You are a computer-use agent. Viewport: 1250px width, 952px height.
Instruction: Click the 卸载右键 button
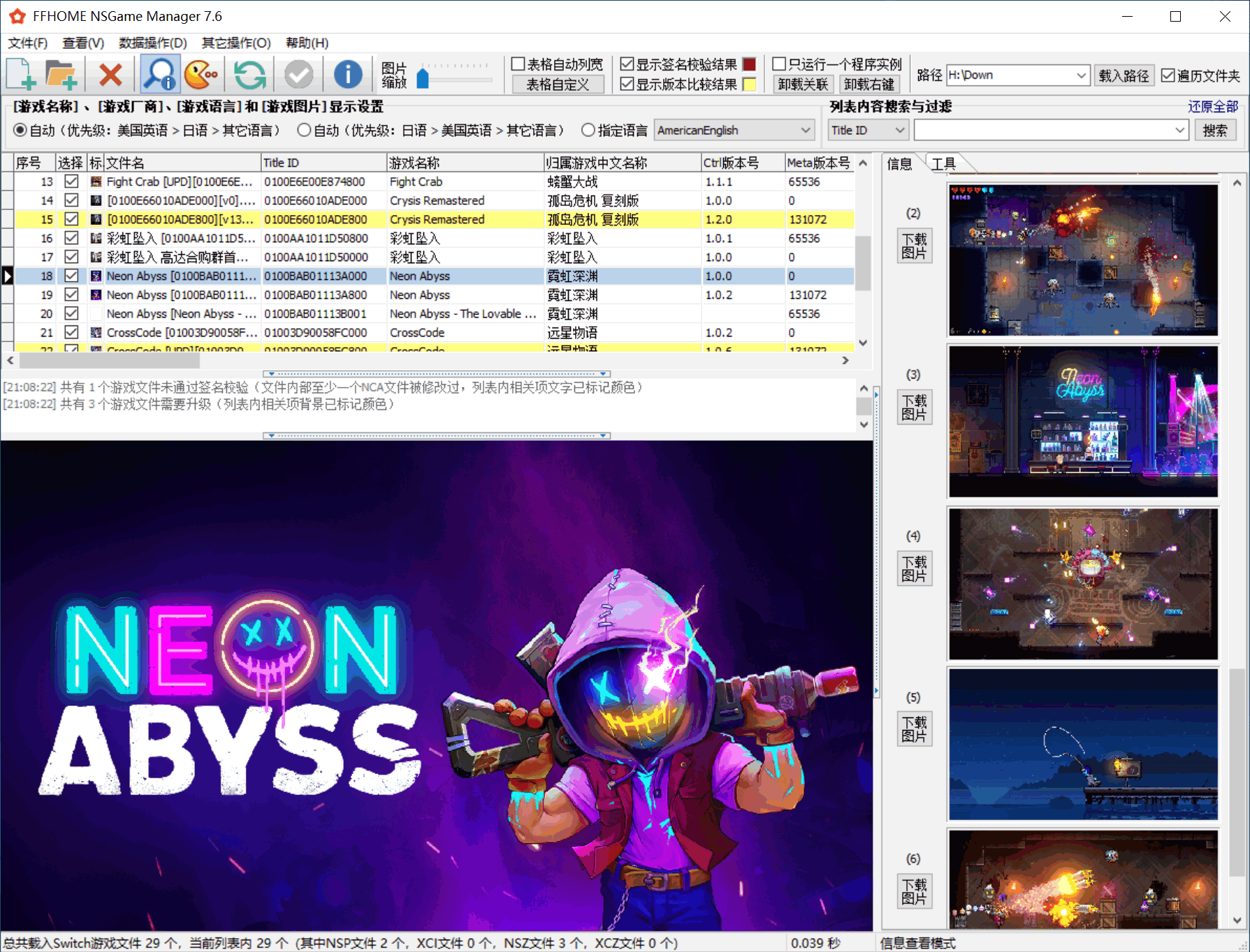tap(869, 85)
